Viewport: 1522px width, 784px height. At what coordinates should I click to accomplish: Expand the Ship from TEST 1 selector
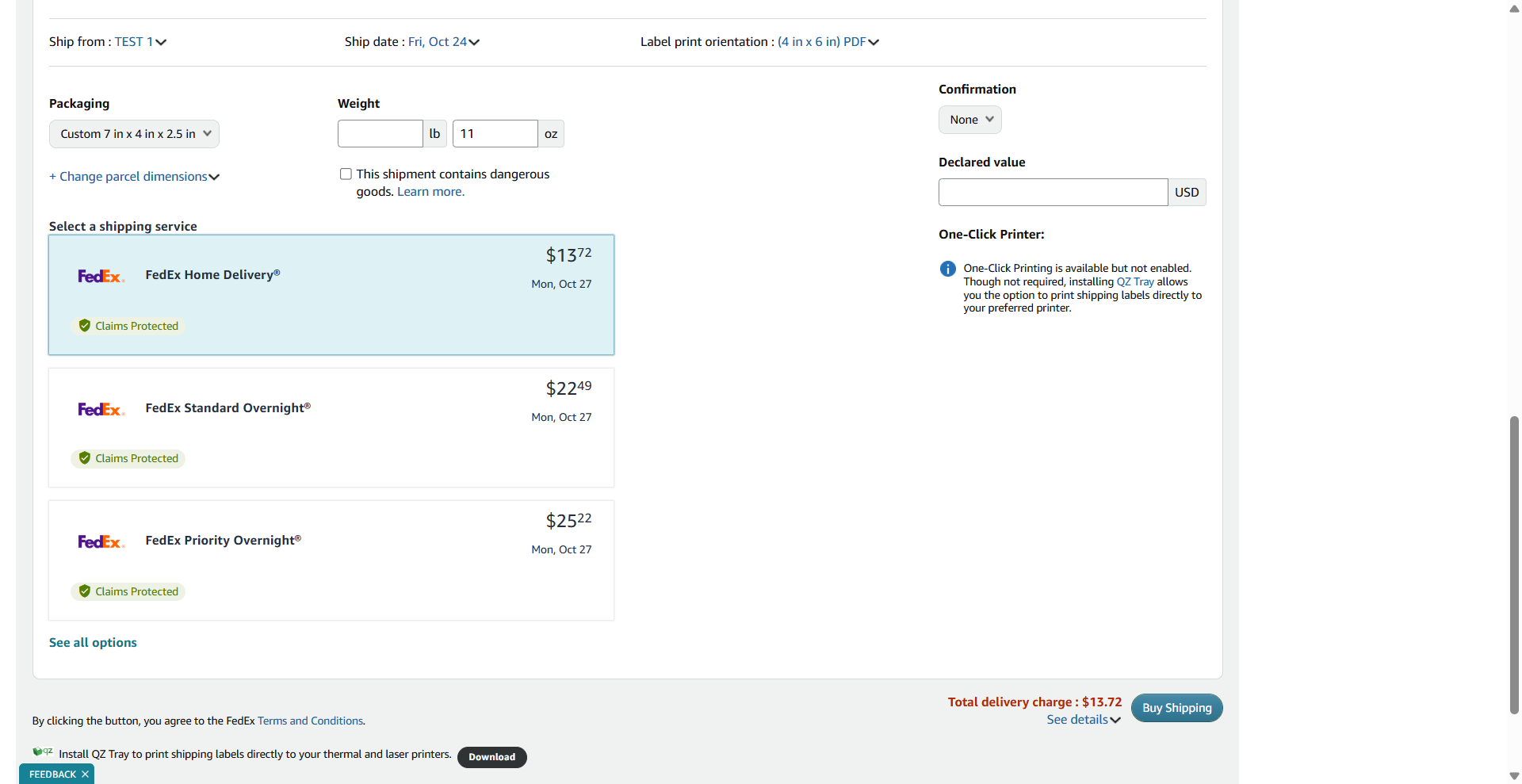point(140,42)
